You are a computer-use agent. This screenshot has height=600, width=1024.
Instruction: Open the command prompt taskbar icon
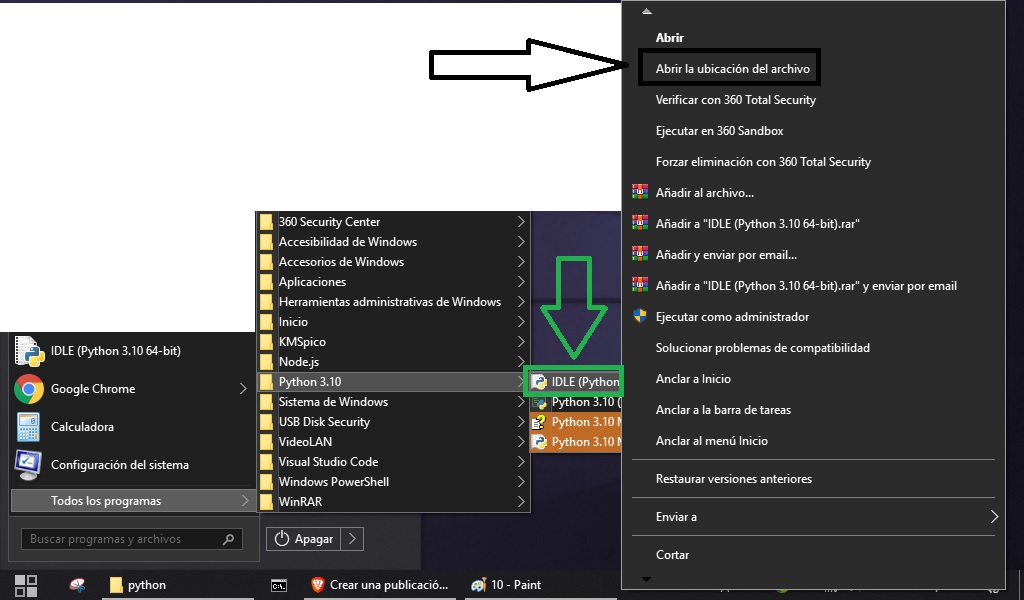point(279,586)
